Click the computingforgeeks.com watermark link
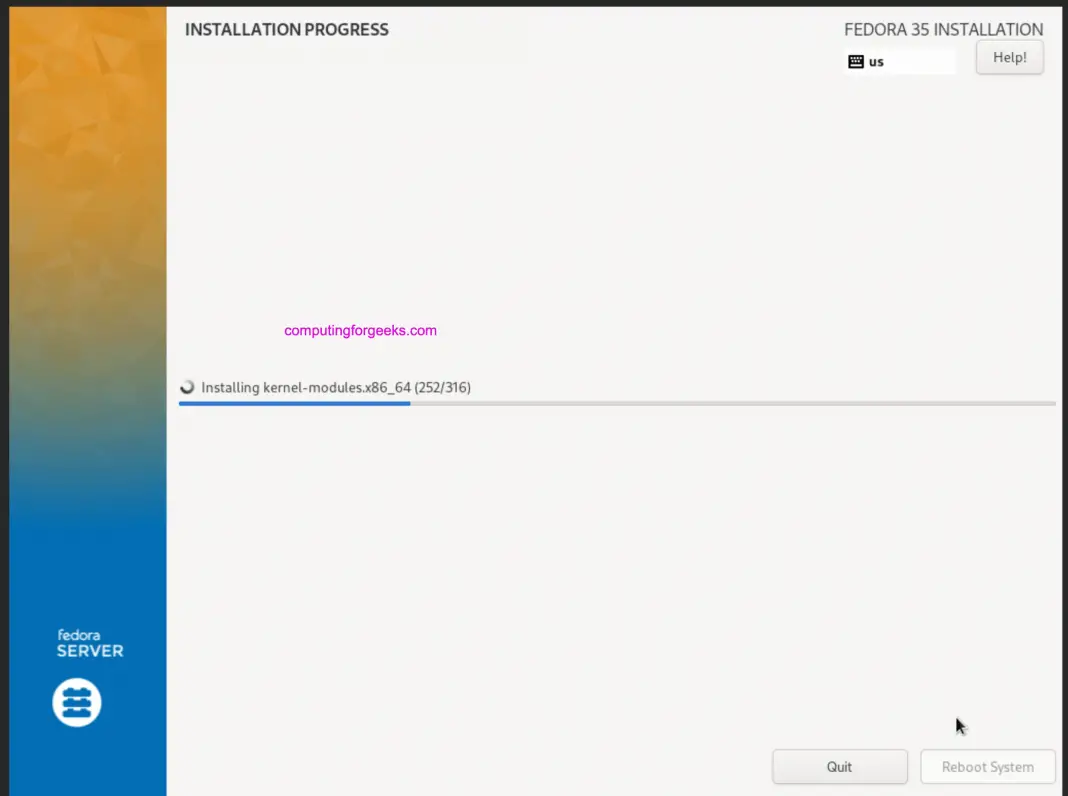The width and height of the screenshot is (1068, 796). [360, 330]
